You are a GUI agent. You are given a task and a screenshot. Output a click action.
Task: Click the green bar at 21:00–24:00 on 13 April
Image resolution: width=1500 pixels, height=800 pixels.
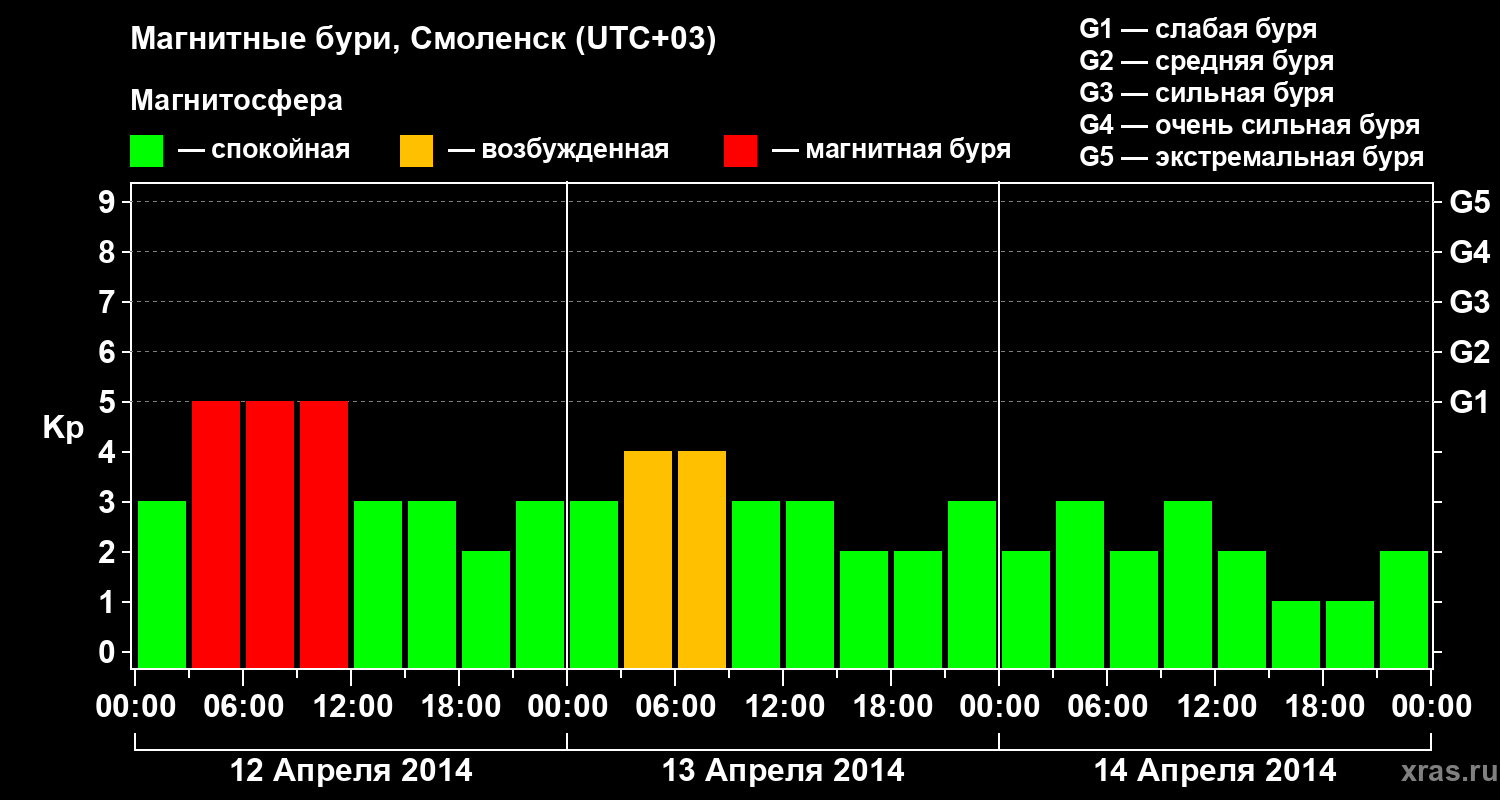972,584
